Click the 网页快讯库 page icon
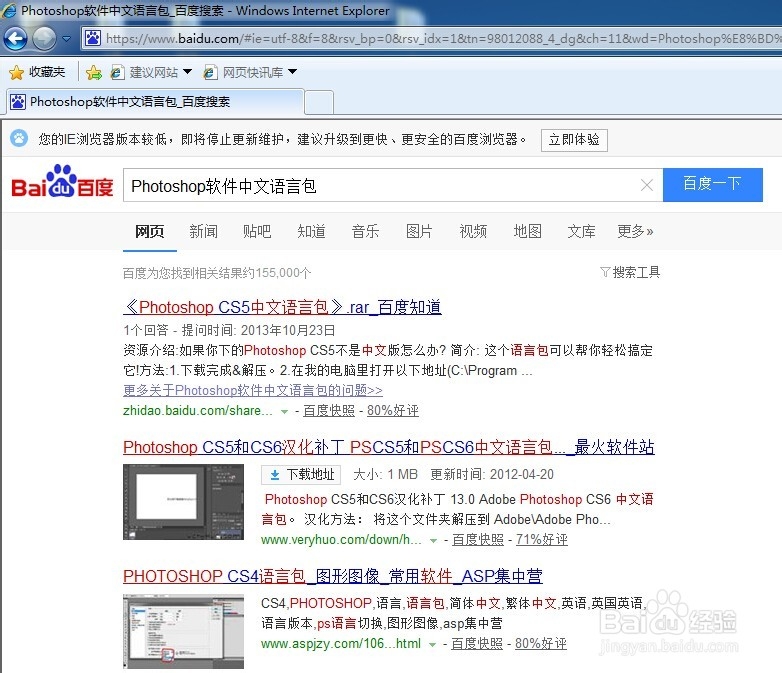Image resolution: width=782 pixels, height=673 pixels. click(210, 73)
